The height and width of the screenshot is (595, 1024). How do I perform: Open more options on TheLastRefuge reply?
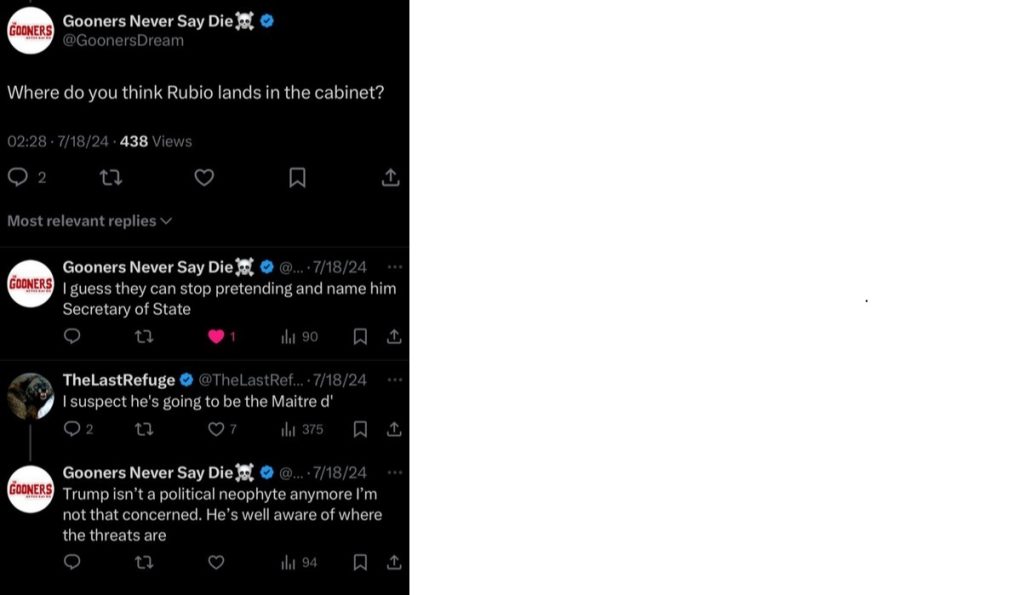394,380
